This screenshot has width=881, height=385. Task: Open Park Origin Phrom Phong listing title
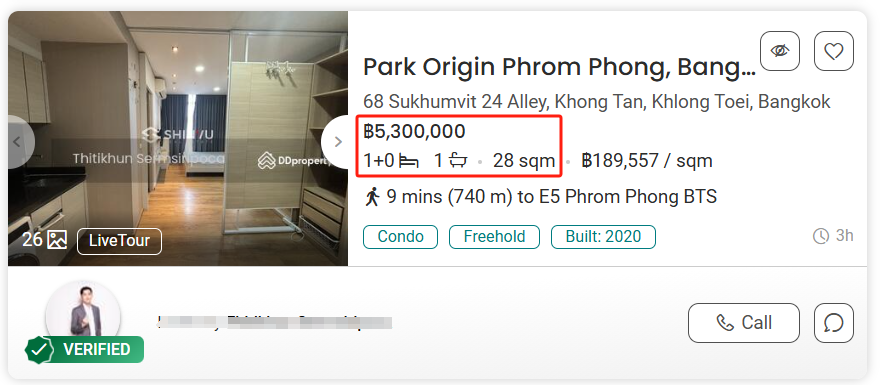pos(559,67)
